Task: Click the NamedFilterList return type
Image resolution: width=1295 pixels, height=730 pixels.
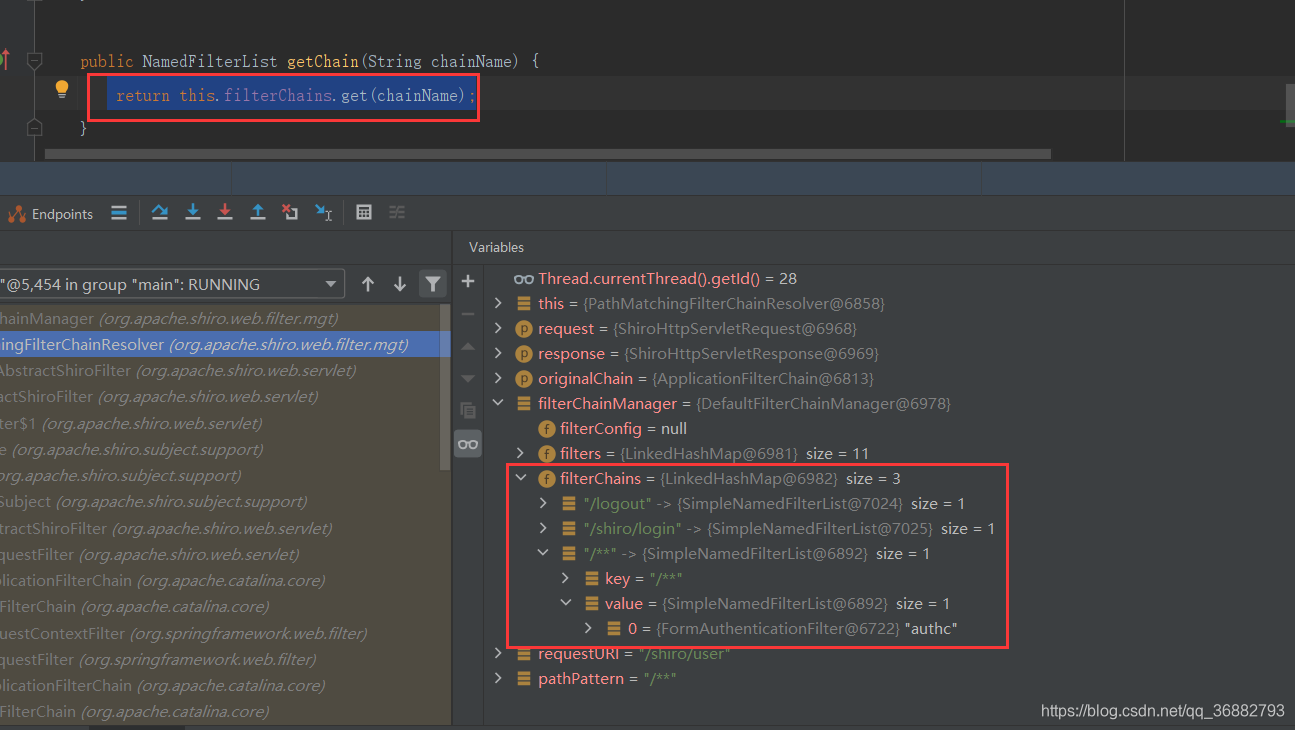Action: pyautogui.click(x=210, y=61)
